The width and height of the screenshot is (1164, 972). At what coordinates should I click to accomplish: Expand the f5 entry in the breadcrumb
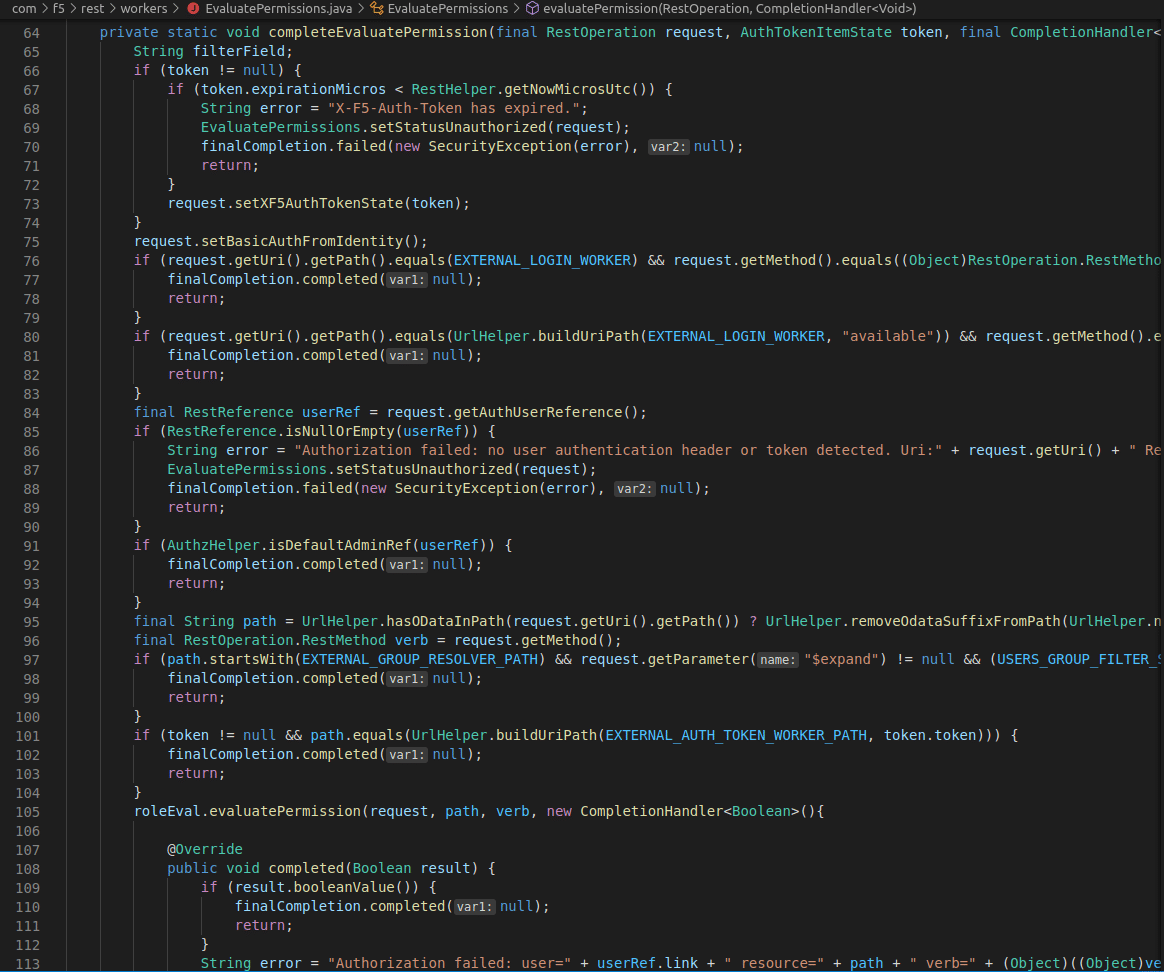60,8
